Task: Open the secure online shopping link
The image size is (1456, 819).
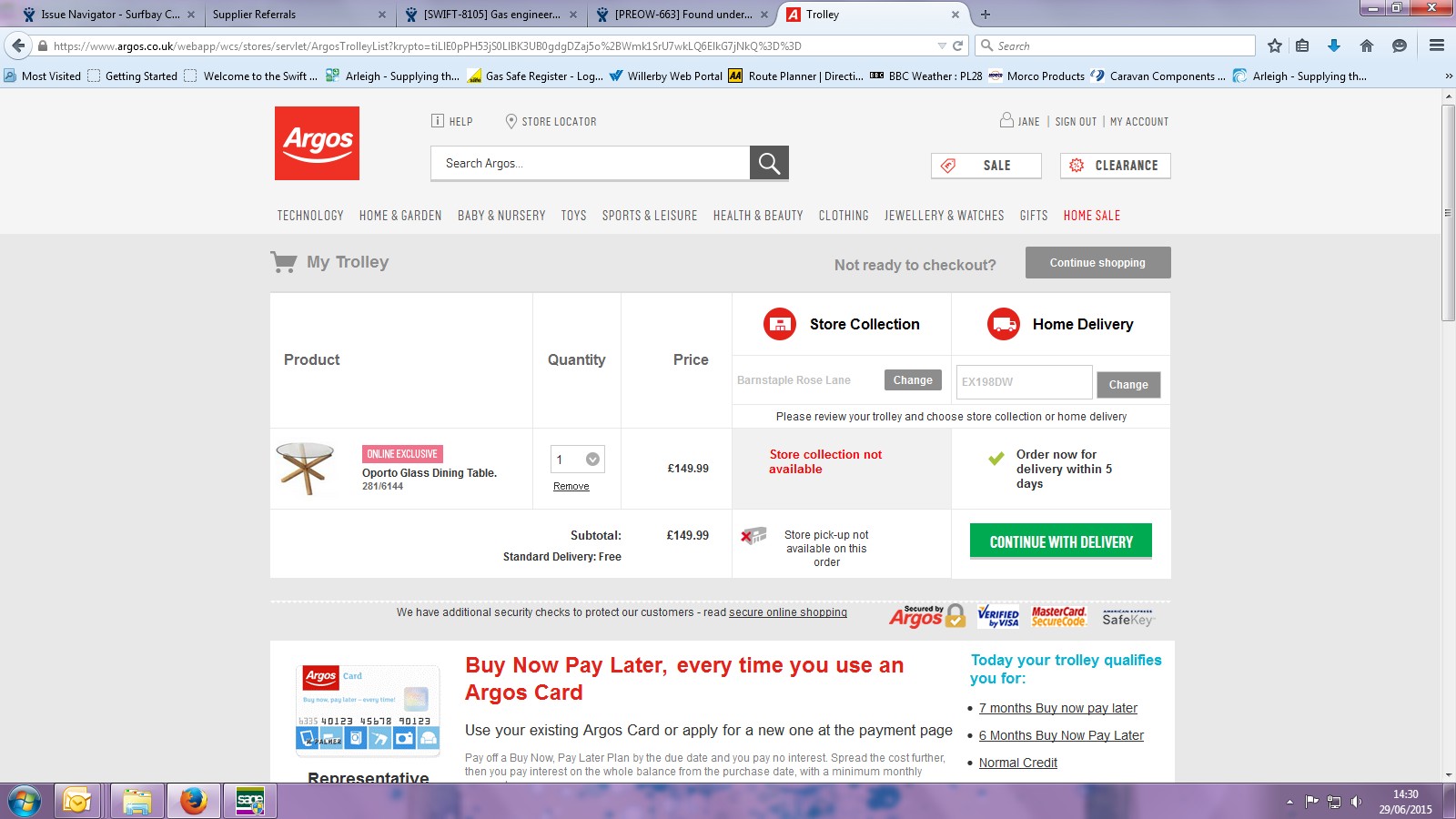Action: pyautogui.click(x=788, y=612)
